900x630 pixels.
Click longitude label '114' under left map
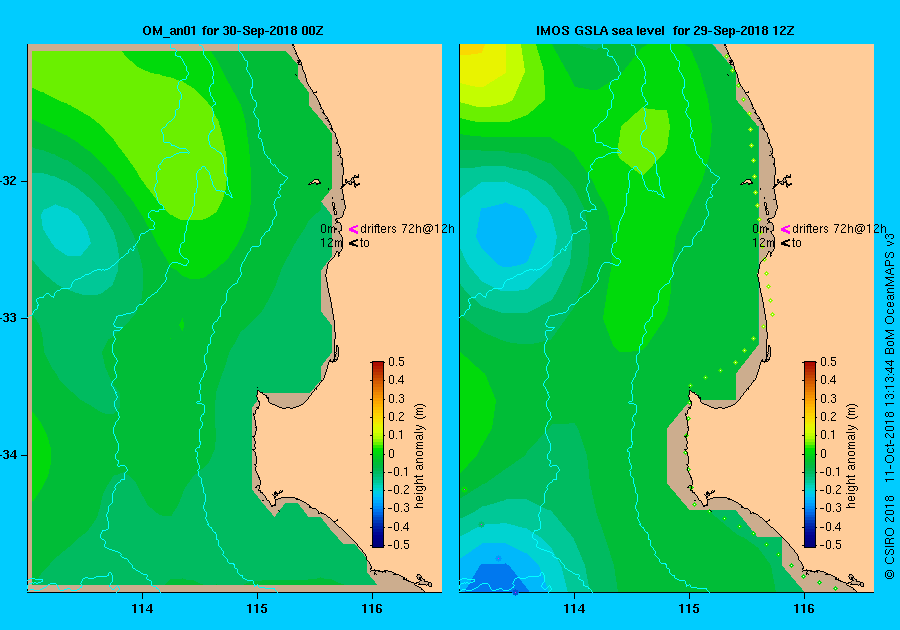pos(142,609)
